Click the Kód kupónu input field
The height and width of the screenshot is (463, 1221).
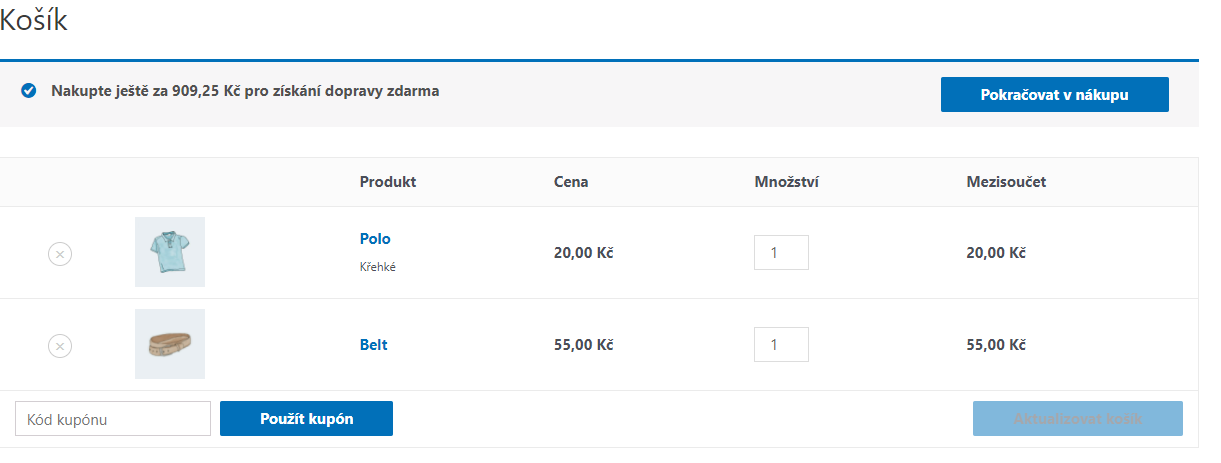pyautogui.click(x=113, y=419)
